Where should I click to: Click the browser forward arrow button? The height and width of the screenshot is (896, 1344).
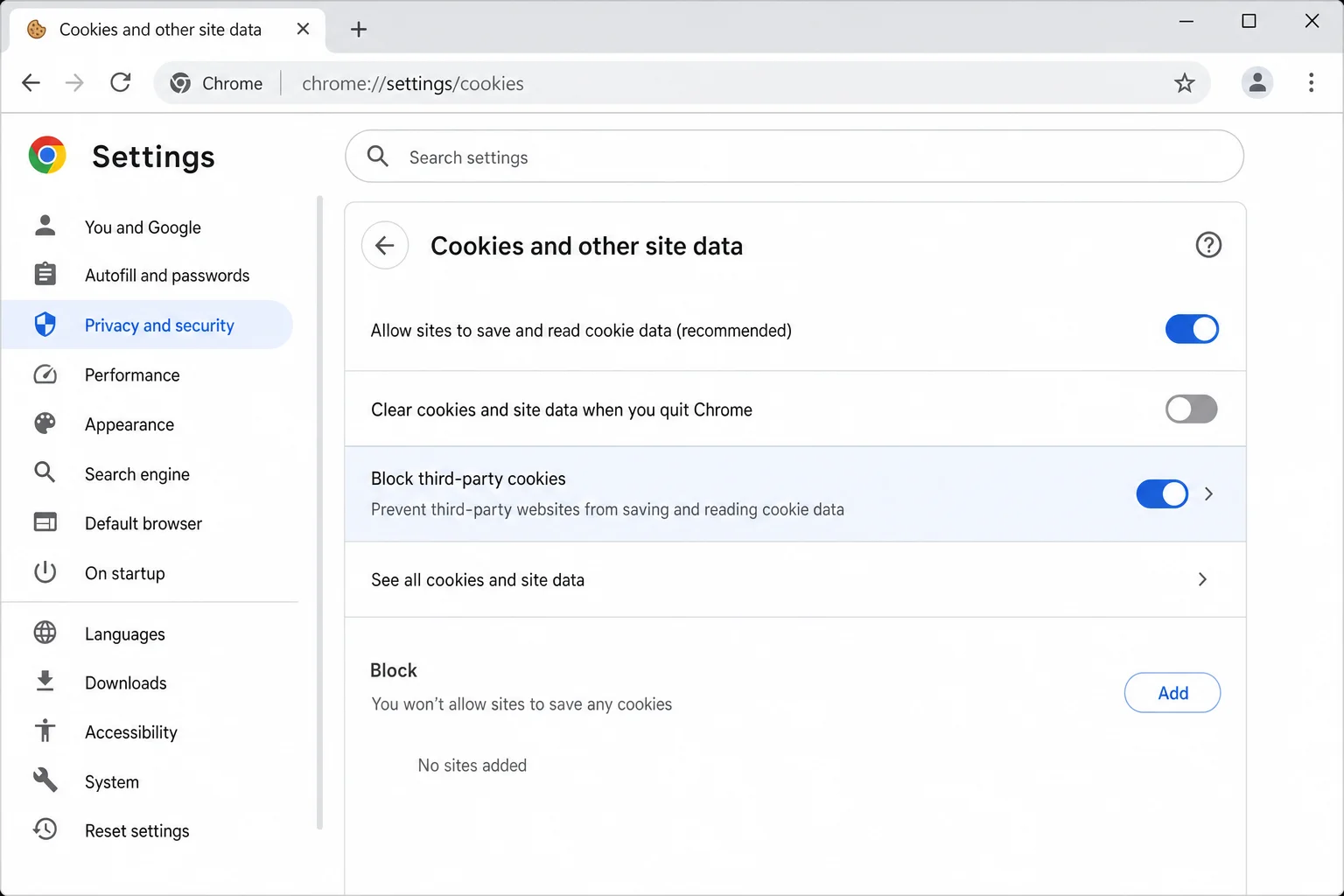[x=75, y=83]
